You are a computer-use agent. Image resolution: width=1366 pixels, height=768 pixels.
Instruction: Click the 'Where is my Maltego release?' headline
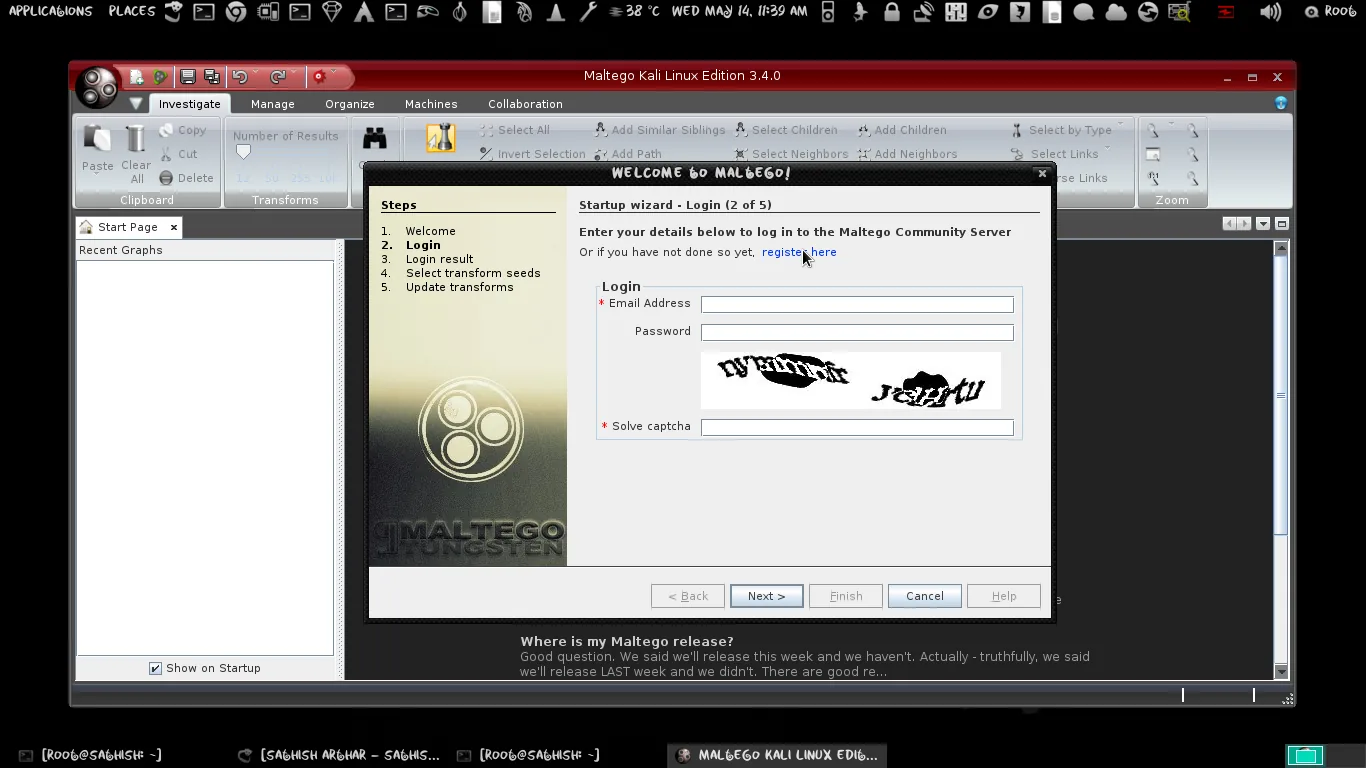[x=627, y=641]
